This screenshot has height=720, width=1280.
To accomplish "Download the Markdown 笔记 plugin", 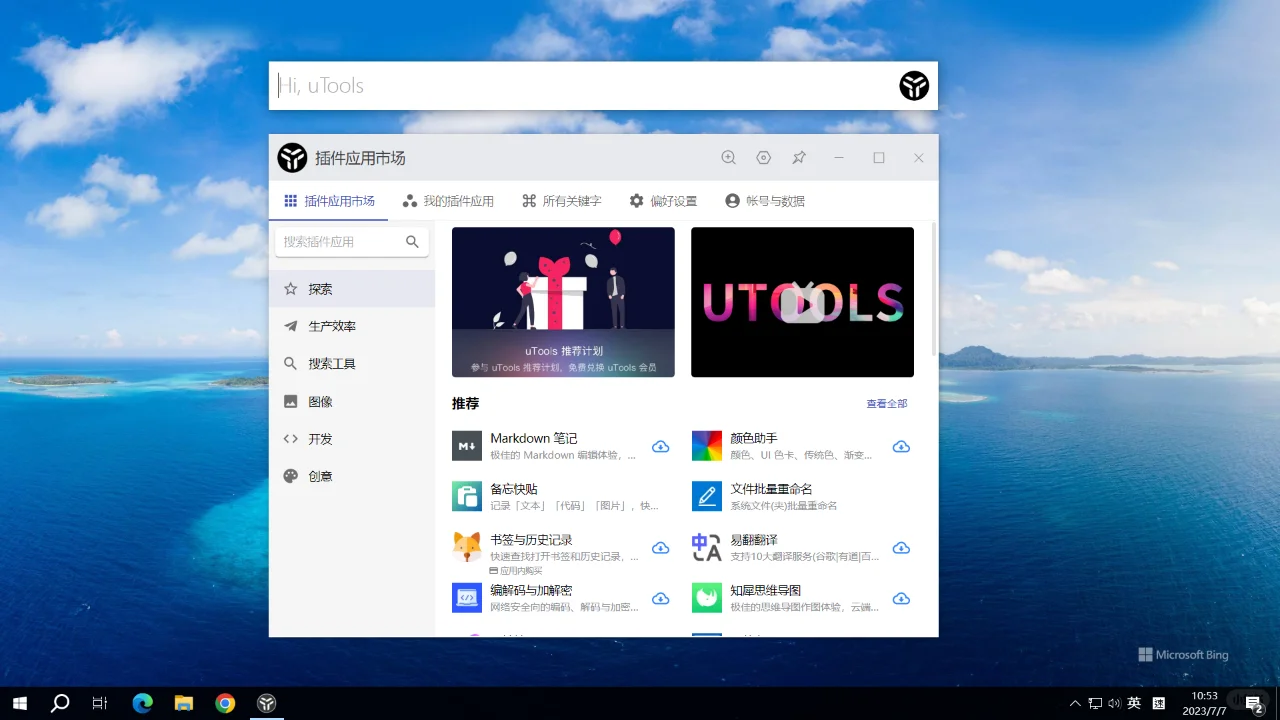I will click(x=660, y=447).
